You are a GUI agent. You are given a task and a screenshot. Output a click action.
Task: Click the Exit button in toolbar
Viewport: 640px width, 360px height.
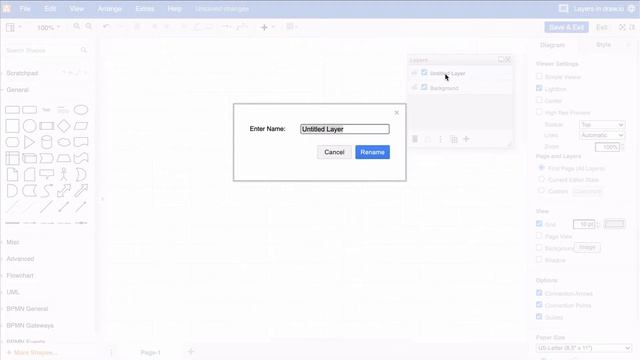tap(602, 27)
